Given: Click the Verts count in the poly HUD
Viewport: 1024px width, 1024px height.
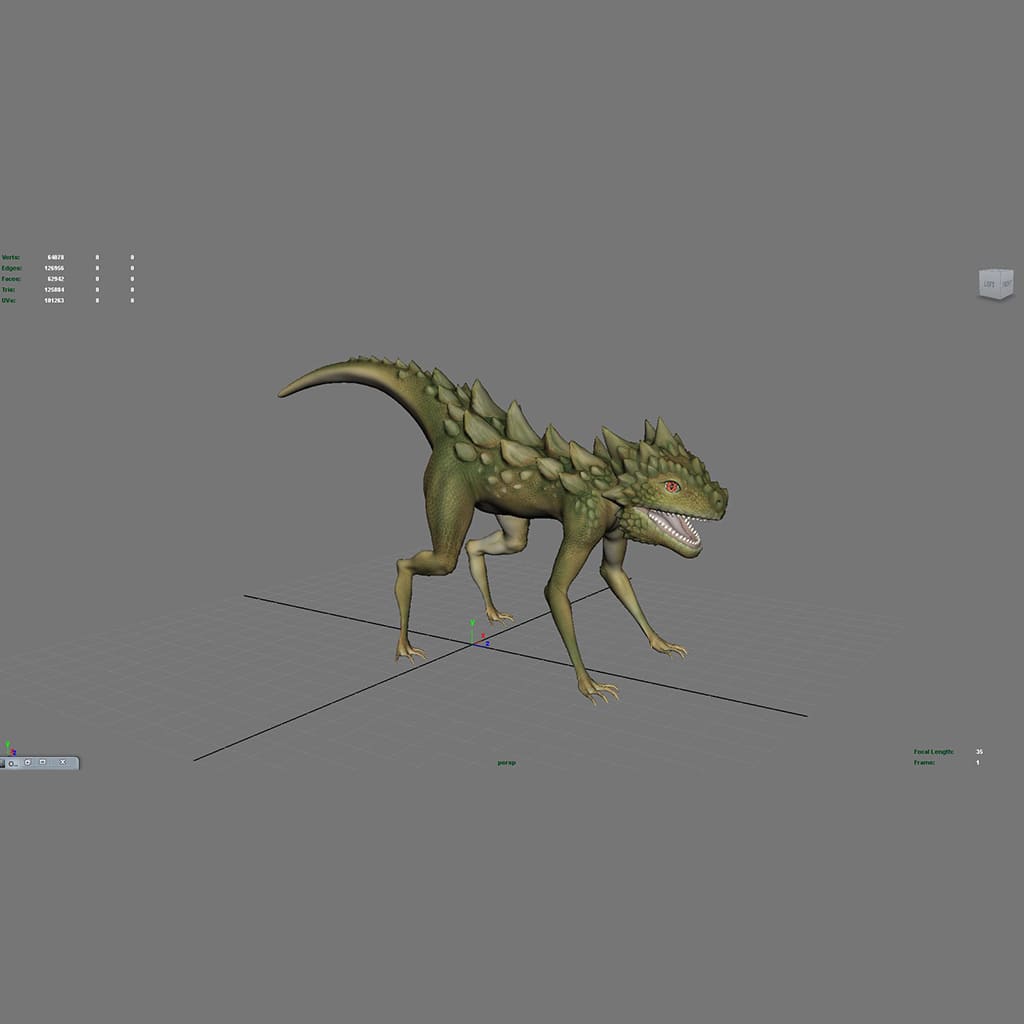Looking at the screenshot, I should (56, 257).
